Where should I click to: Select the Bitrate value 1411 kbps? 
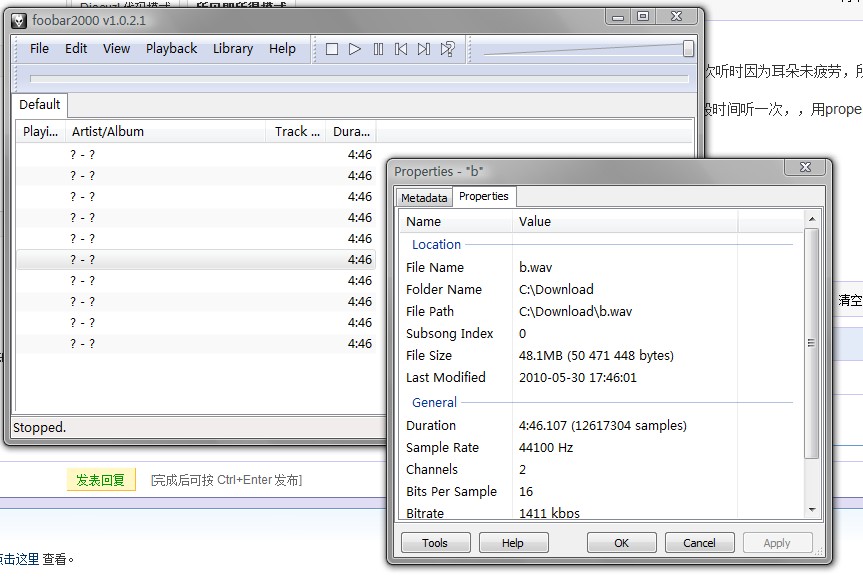[x=549, y=513]
